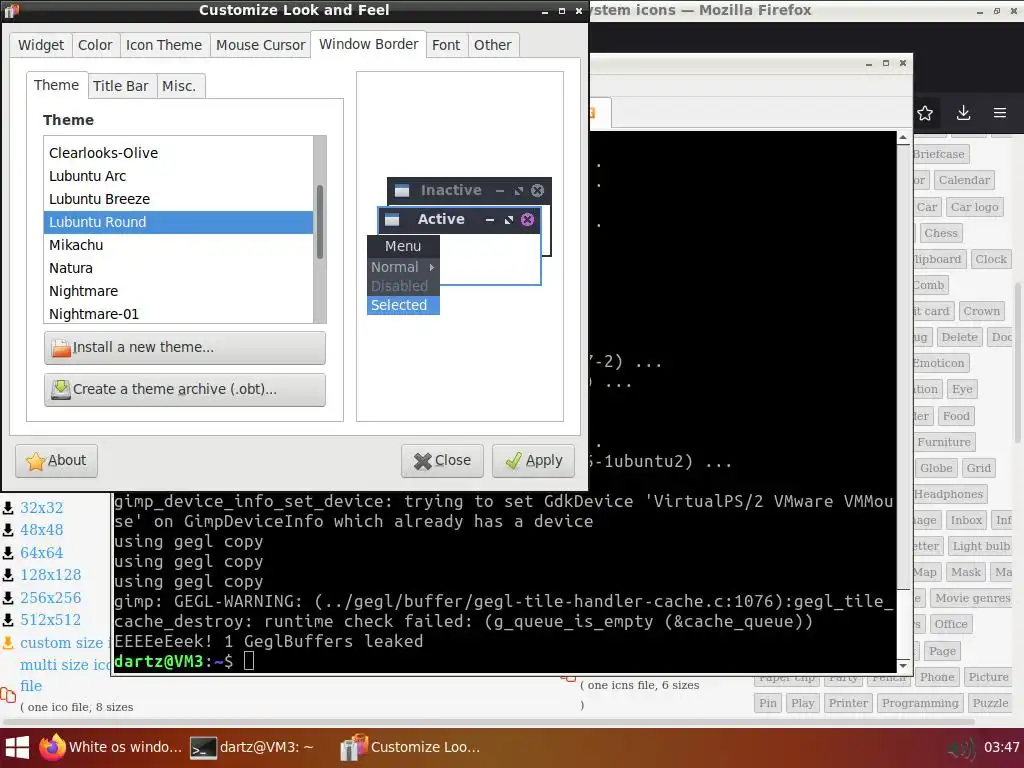Click download icon beside 128x128
Image resolution: width=1024 pixels, height=768 pixels.
point(8,575)
